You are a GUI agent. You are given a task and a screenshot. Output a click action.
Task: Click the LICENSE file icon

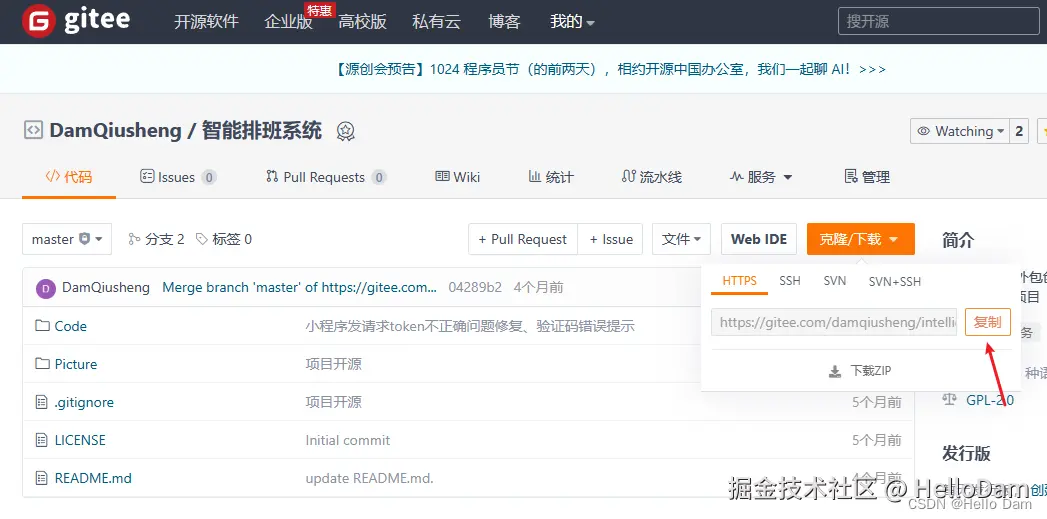[42, 440]
